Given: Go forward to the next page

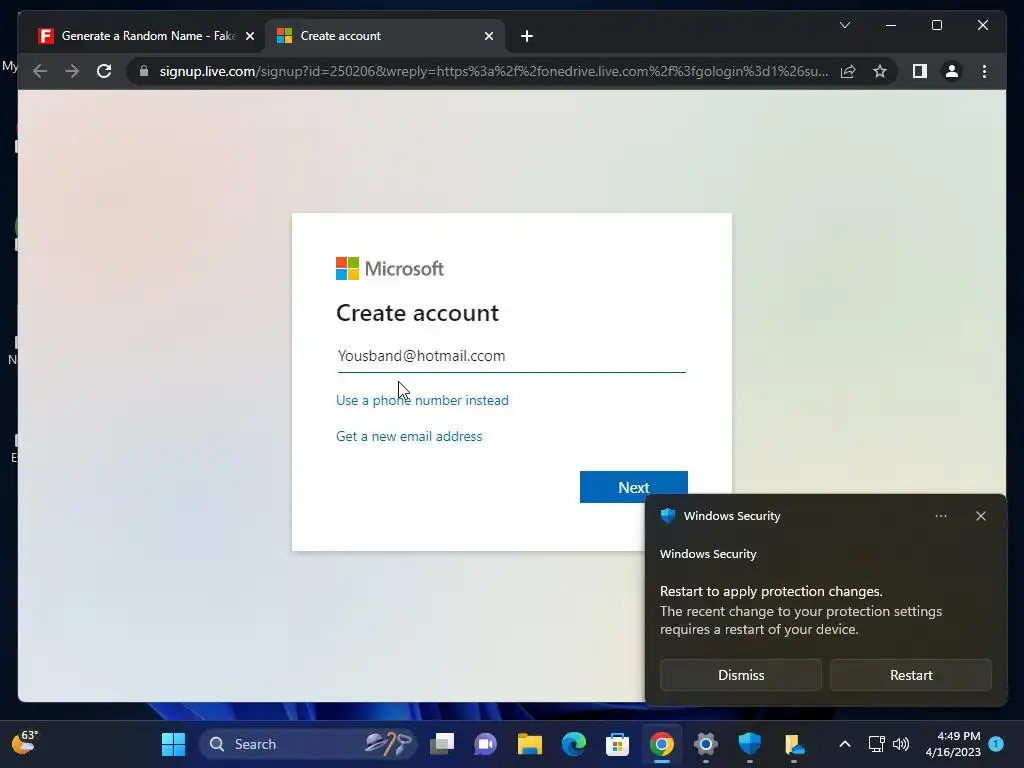Looking at the screenshot, I should [72, 71].
